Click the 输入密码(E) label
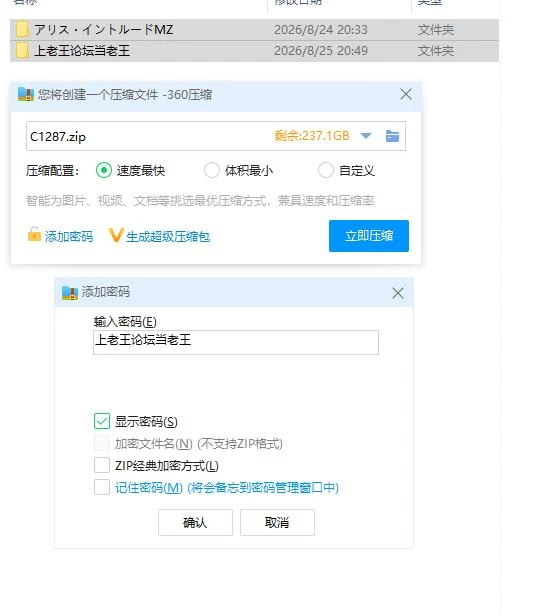Image resolution: width=555 pixels, height=616 pixels. point(125,322)
